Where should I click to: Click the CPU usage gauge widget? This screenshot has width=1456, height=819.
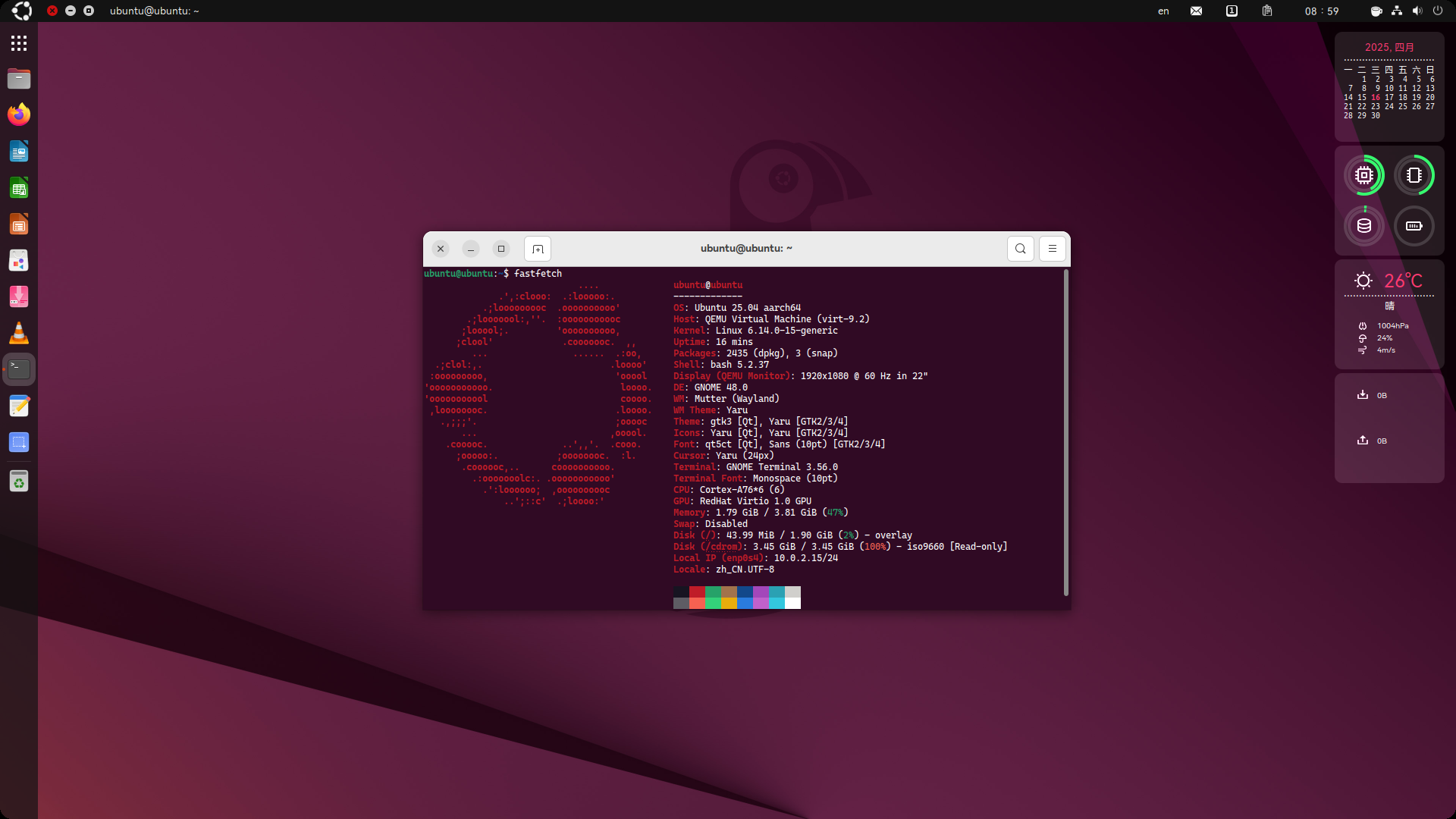tap(1364, 175)
